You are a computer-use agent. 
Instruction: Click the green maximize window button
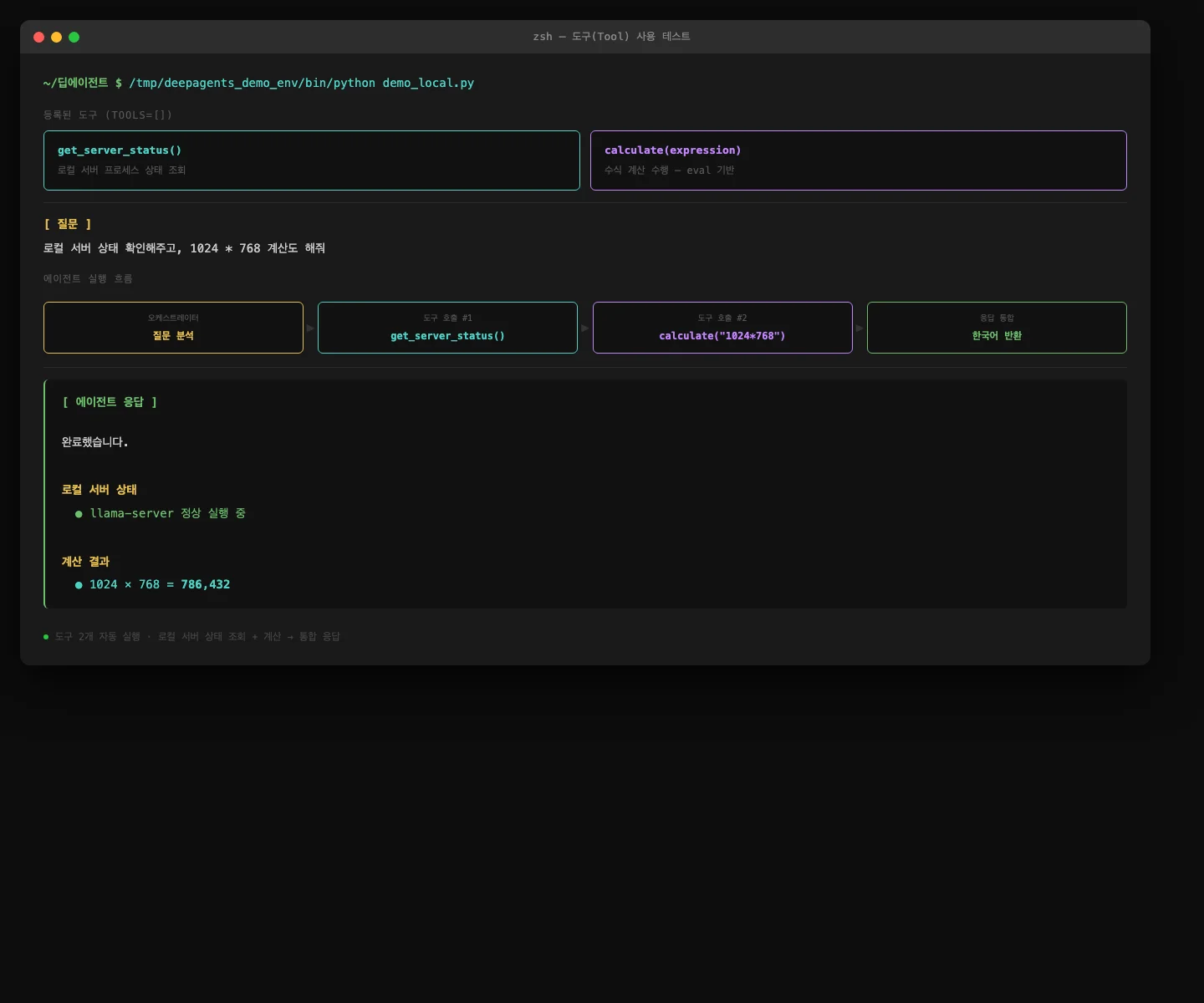point(74,37)
